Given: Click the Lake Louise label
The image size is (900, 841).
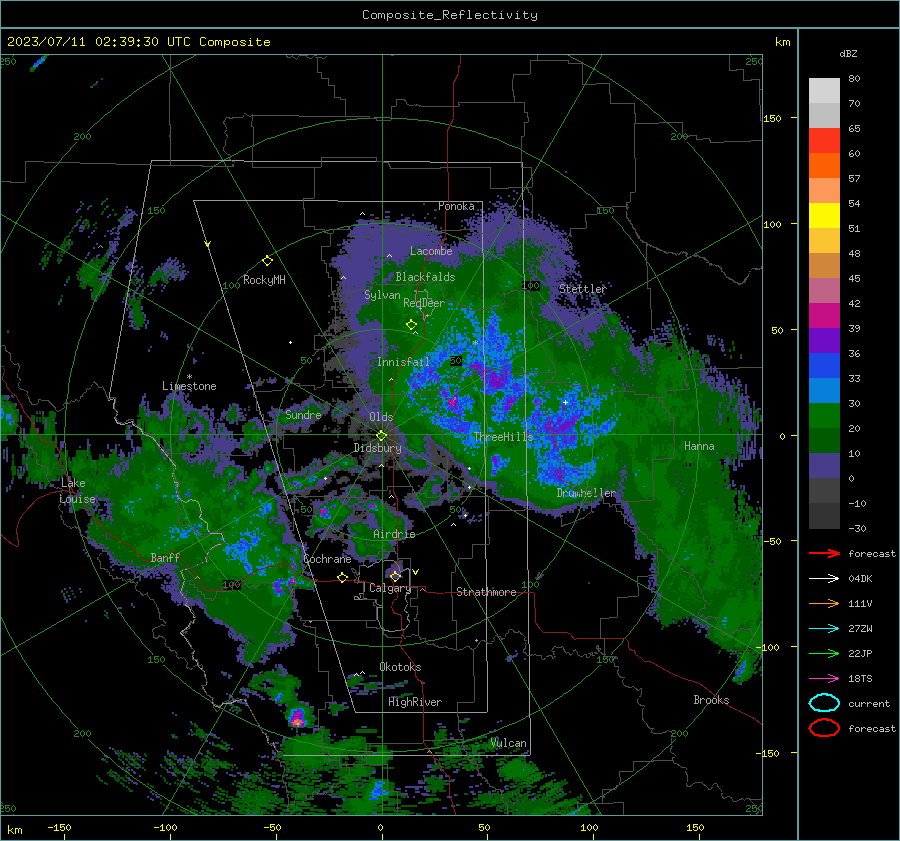Looking at the screenshot, I should [77, 491].
